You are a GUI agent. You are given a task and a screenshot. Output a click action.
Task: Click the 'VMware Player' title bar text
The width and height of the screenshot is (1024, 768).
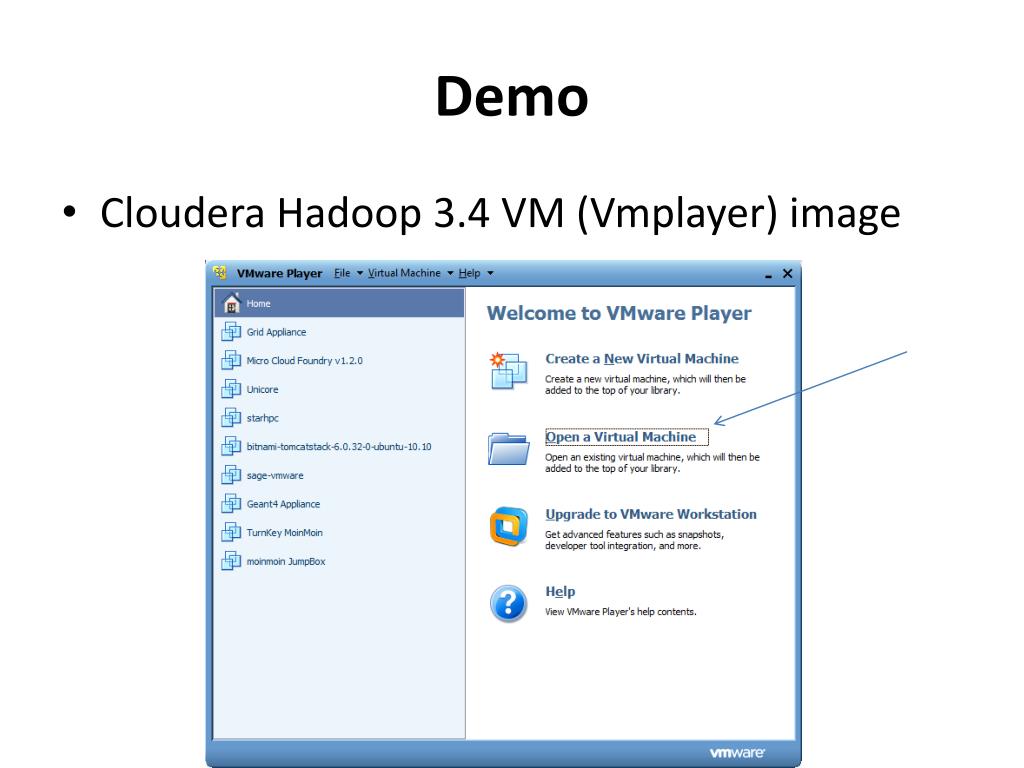280,273
